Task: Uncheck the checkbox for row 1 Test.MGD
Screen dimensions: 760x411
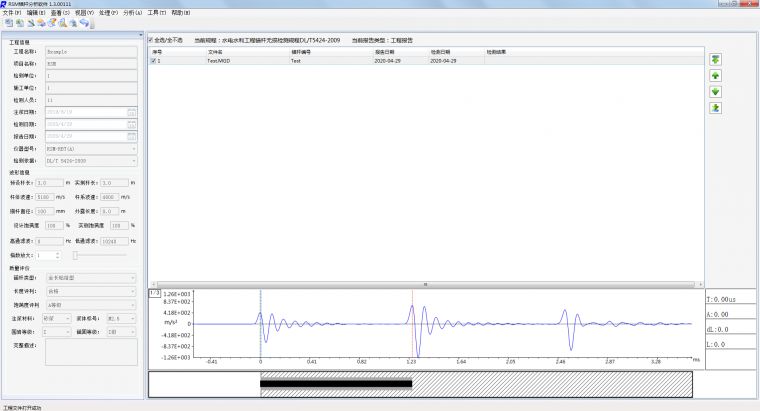Action: pyautogui.click(x=153, y=61)
